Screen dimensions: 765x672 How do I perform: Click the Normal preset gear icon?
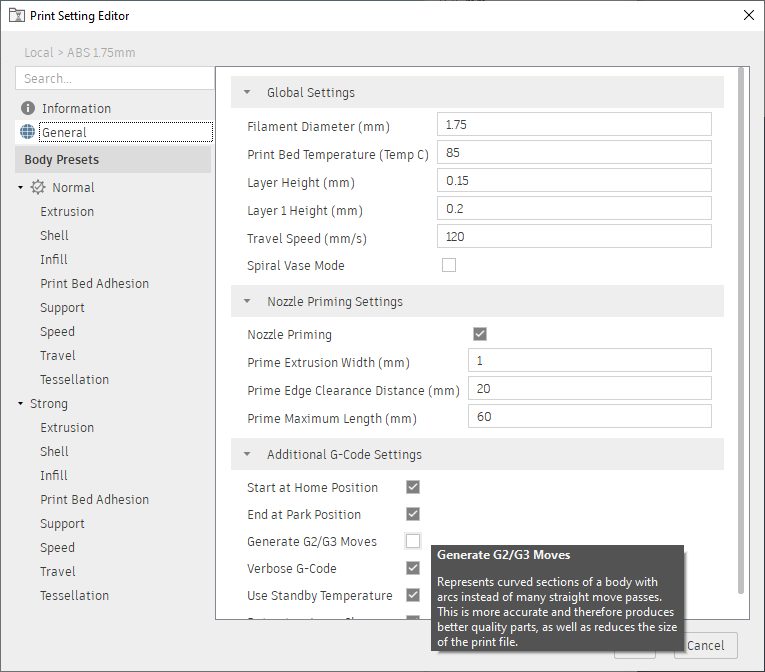point(39,187)
